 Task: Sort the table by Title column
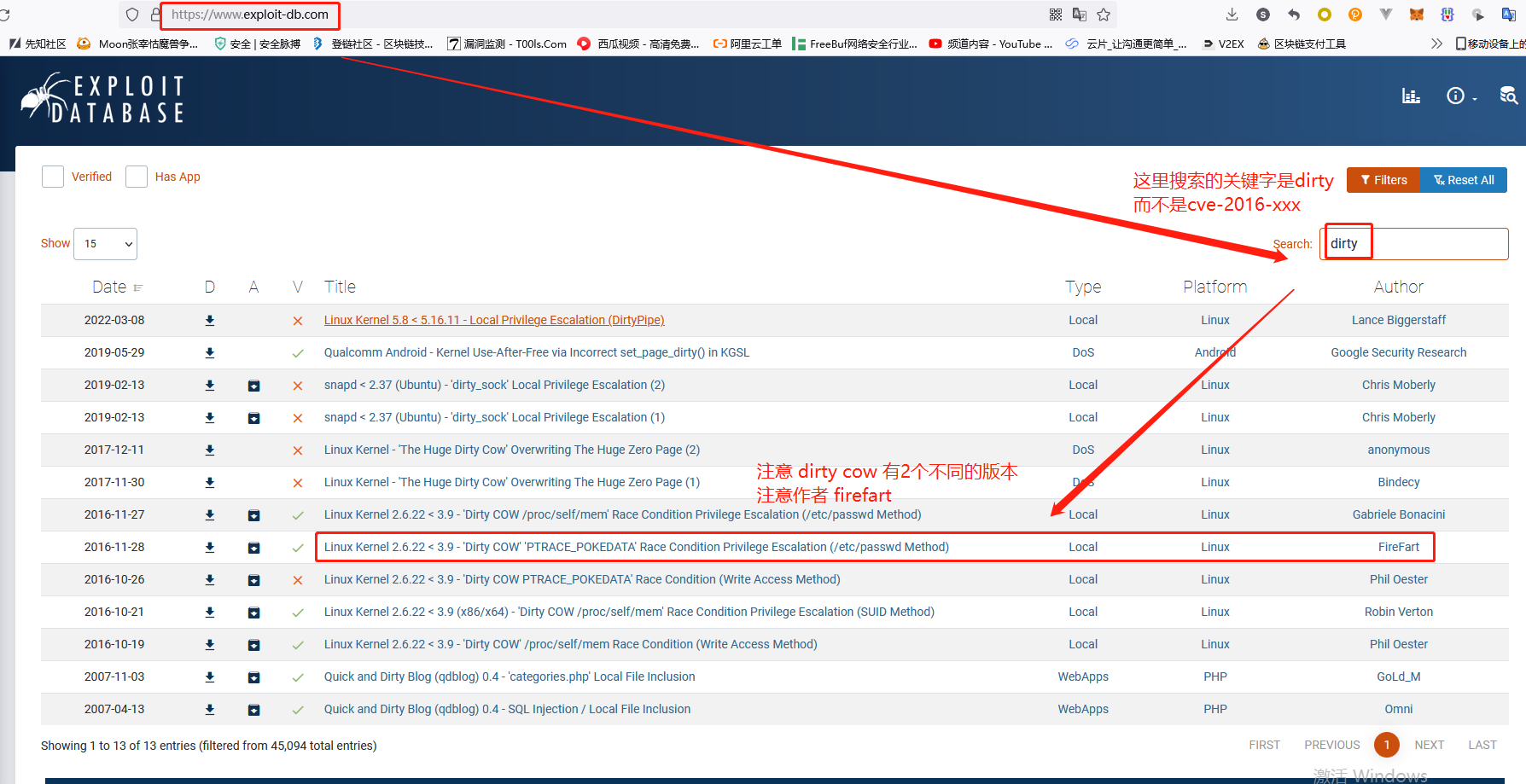340,287
